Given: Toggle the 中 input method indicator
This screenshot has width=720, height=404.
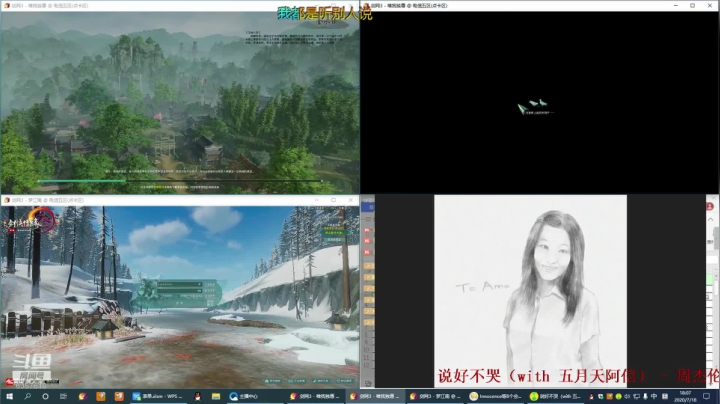Looking at the screenshot, I should [654, 397].
